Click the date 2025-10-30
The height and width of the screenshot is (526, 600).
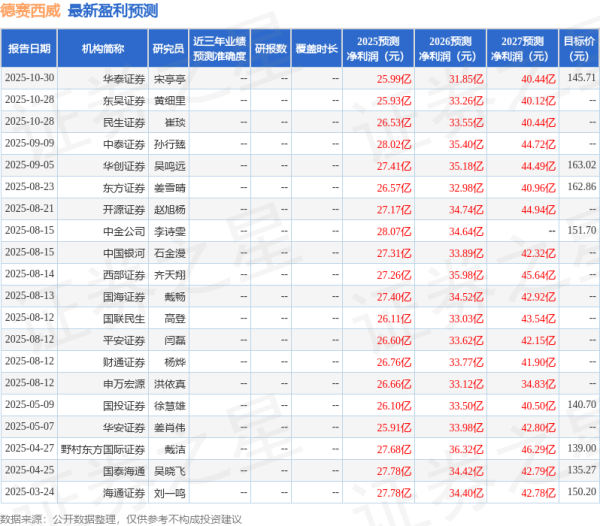pos(29,78)
